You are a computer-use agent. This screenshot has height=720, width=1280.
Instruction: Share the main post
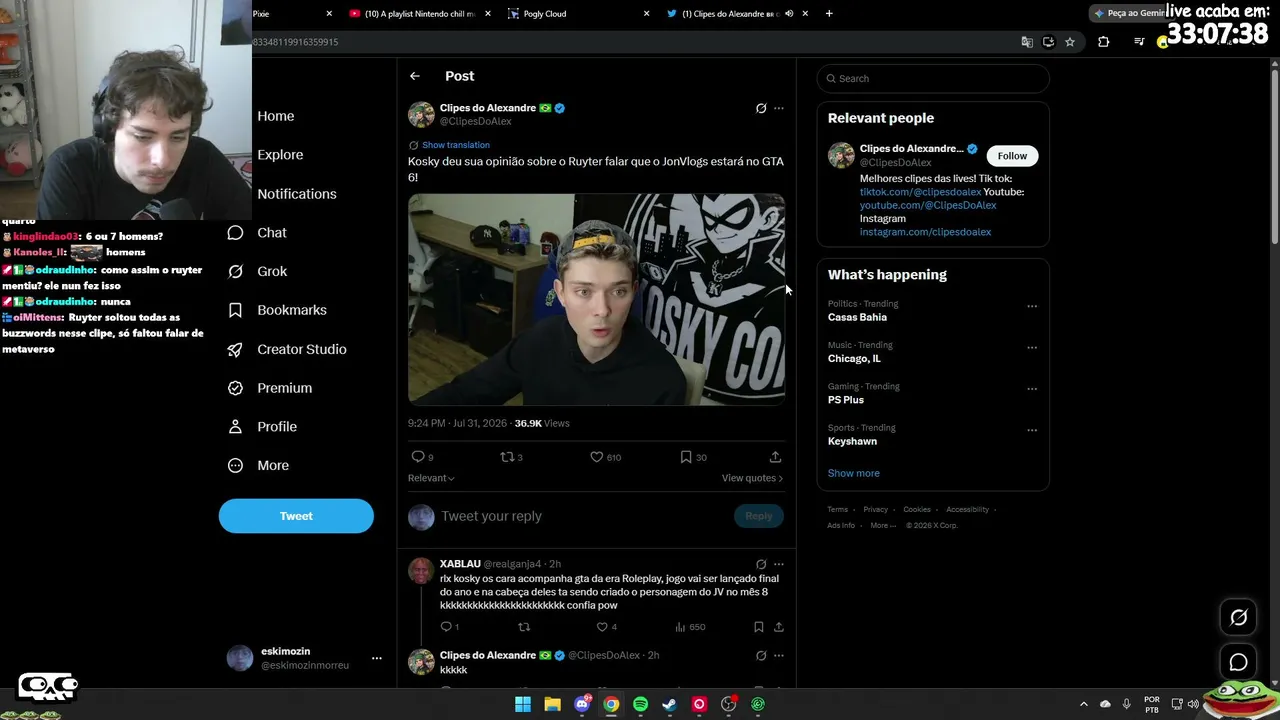[x=775, y=457]
